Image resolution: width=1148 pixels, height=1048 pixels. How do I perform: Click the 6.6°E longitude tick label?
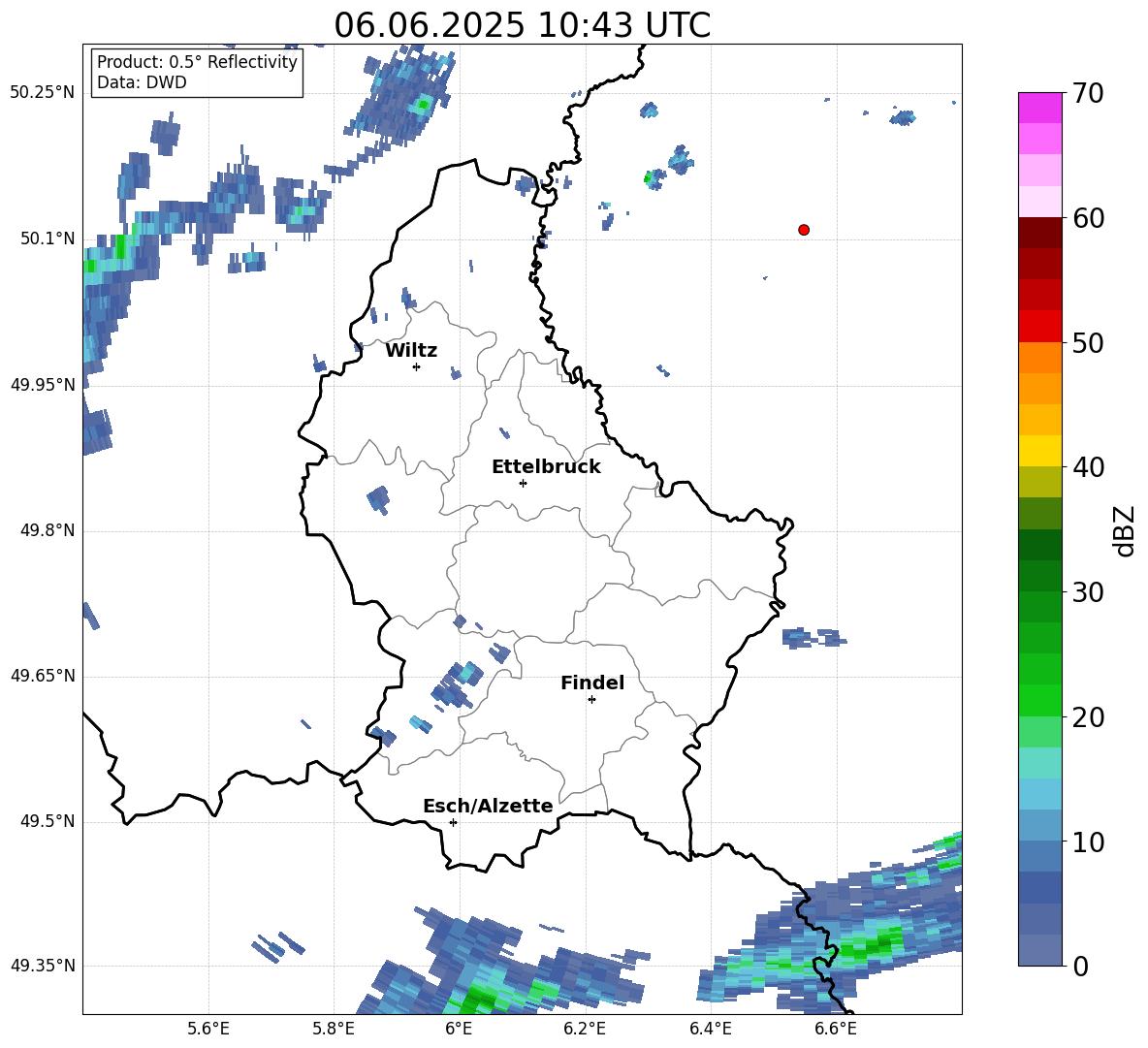836,1029
